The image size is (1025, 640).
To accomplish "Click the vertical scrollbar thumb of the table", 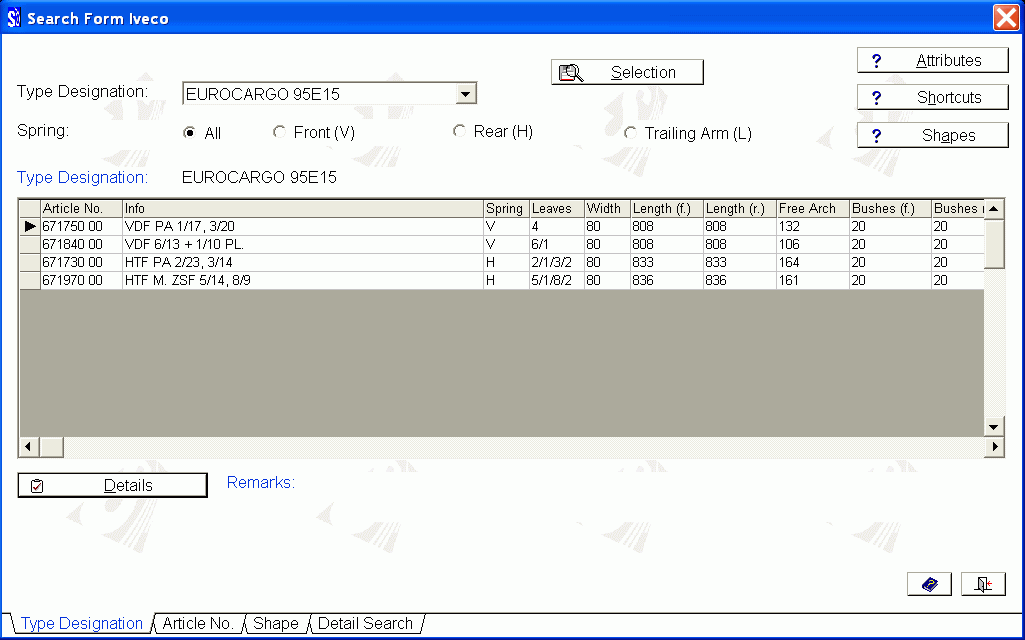I will tap(994, 244).
